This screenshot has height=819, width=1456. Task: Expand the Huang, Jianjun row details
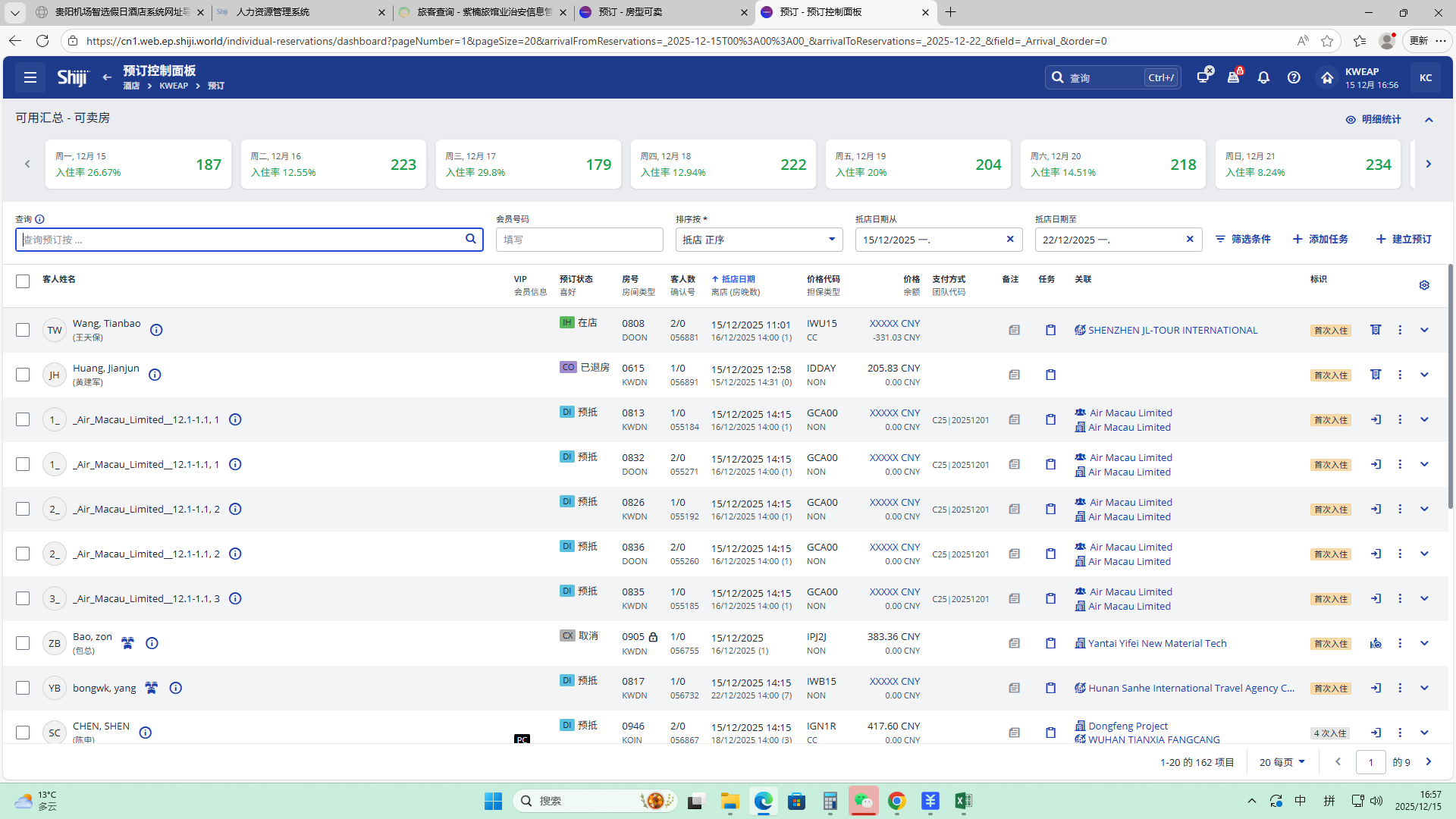(1424, 375)
